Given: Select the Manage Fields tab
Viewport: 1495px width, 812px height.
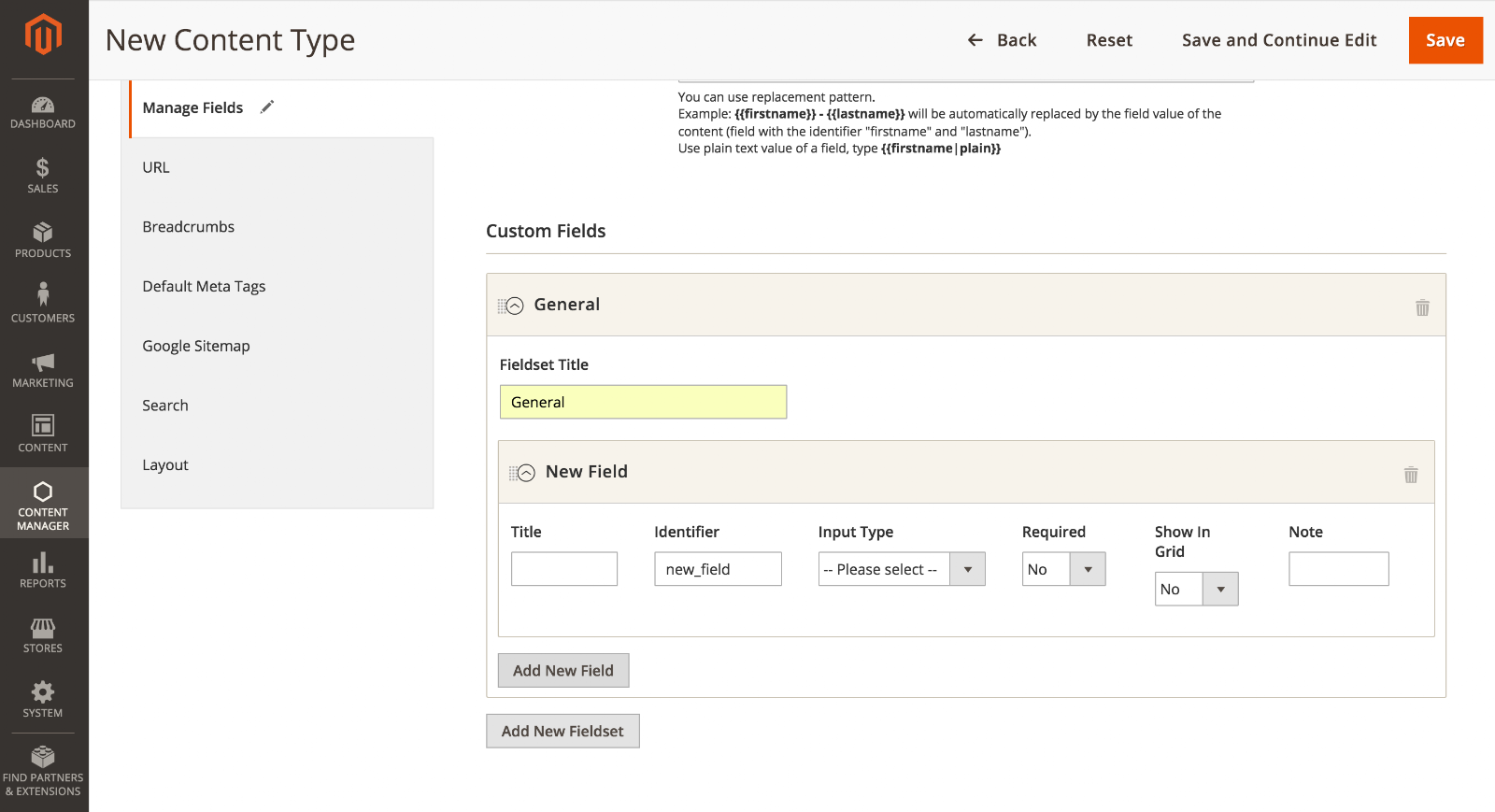Looking at the screenshot, I should click(281, 107).
